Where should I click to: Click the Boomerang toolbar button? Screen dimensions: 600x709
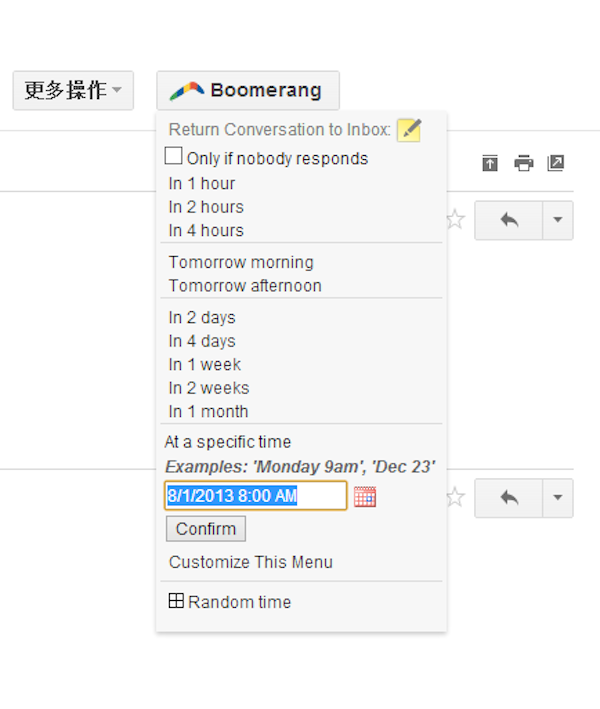248,90
